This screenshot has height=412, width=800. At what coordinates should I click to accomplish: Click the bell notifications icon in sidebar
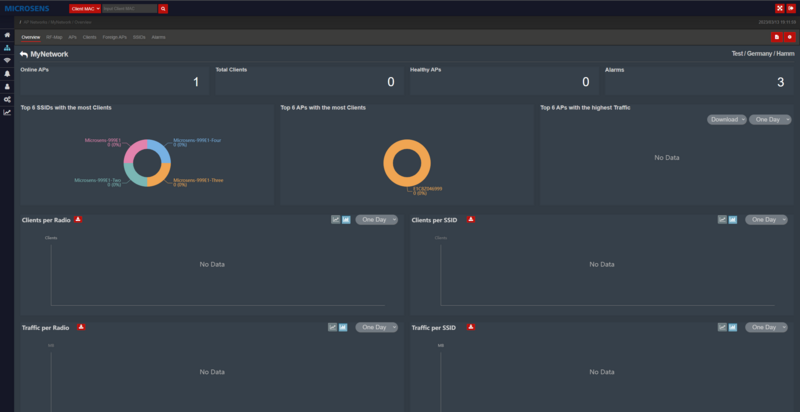[x=8, y=73]
